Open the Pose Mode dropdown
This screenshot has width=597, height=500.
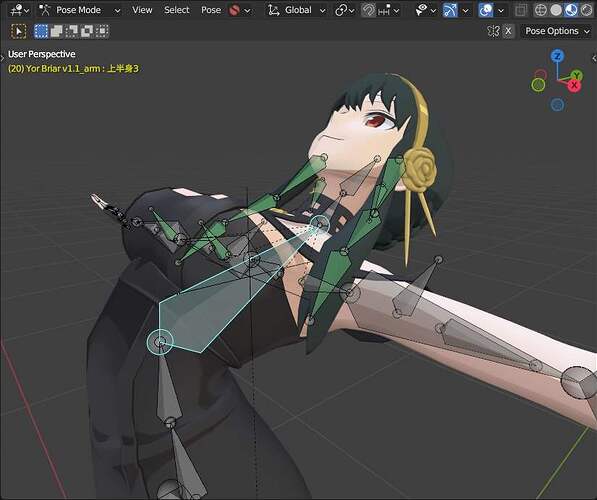(79, 10)
